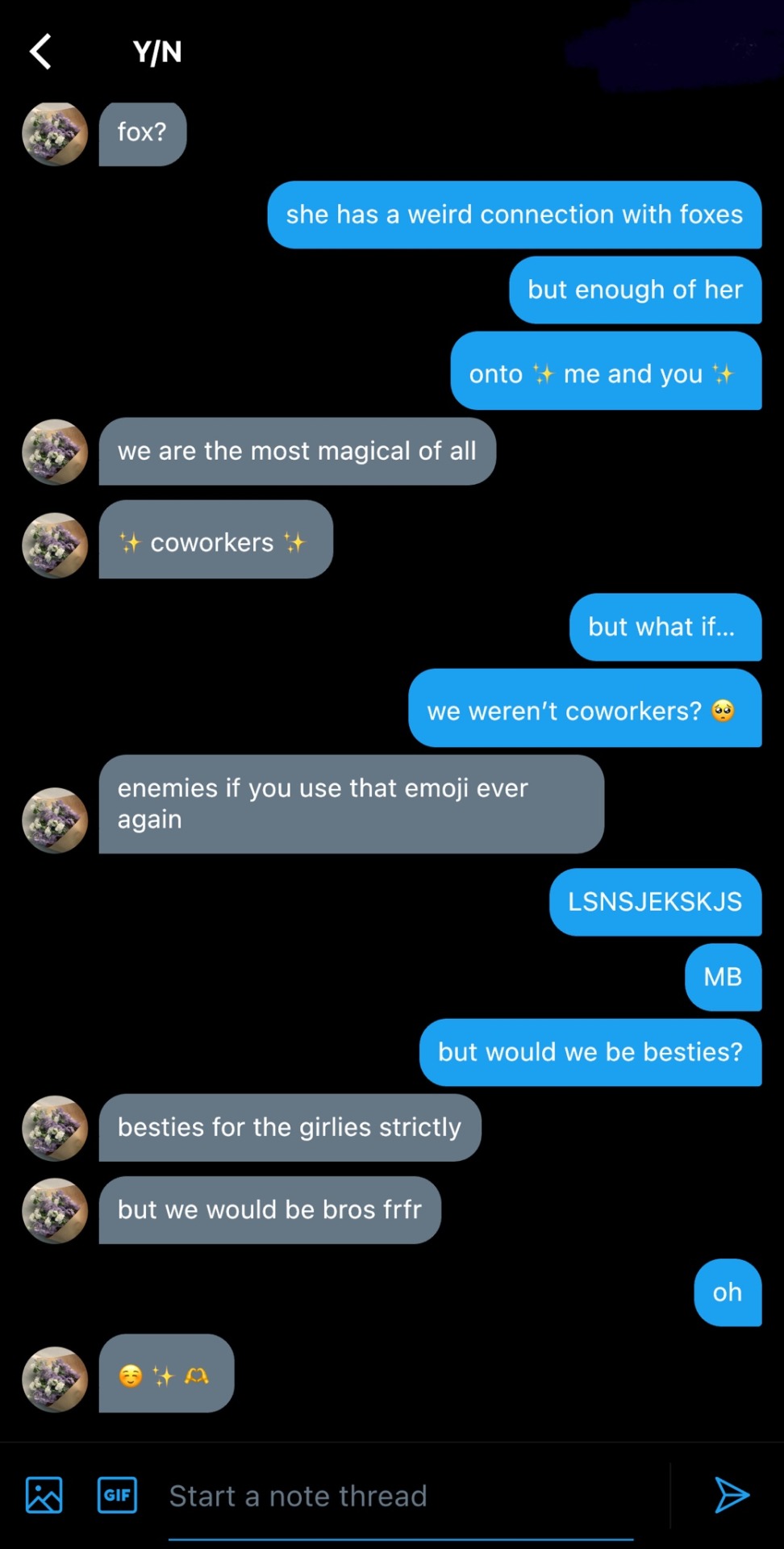Select 'besties for the girlies strictly' bubble
The height and width of the screenshot is (1549, 784).
tap(290, 1128)
